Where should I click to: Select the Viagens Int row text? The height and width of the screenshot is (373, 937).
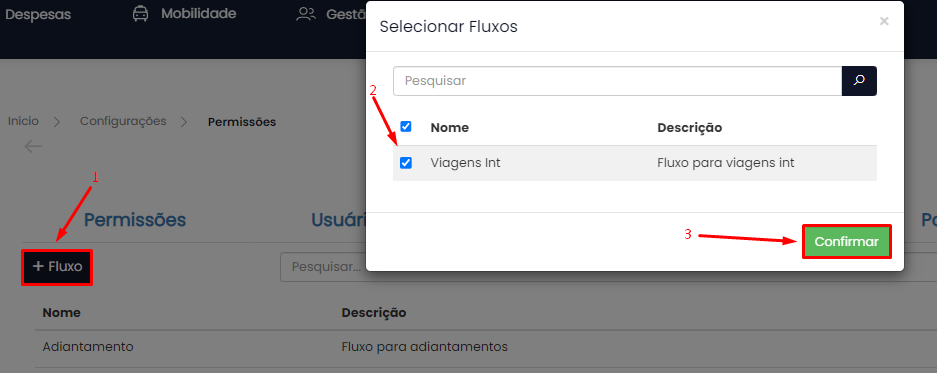pyautogui.click(x=466, y=163)
